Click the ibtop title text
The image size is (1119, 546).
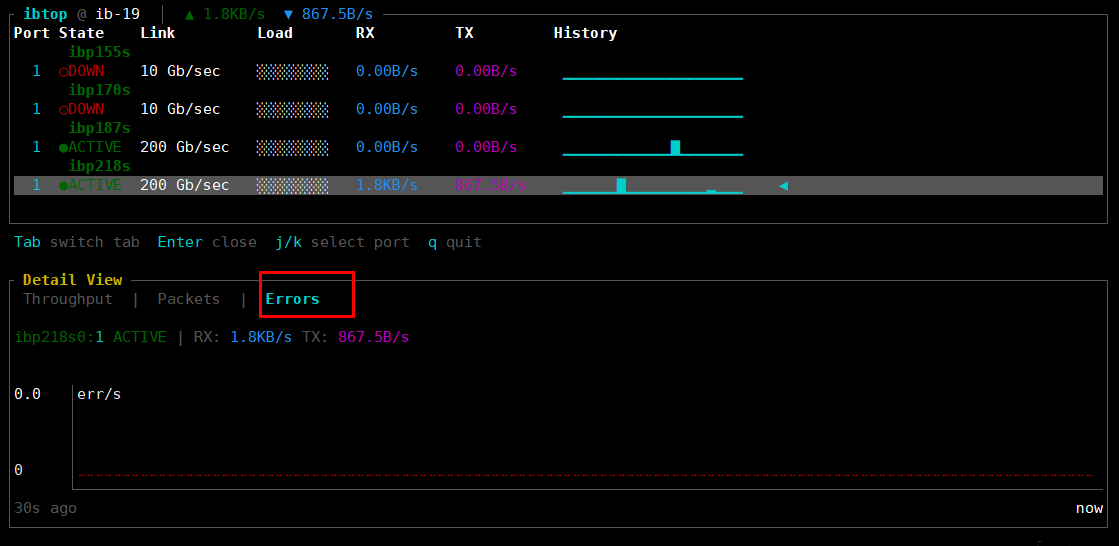pyautogui.click(x=45, y=14)
